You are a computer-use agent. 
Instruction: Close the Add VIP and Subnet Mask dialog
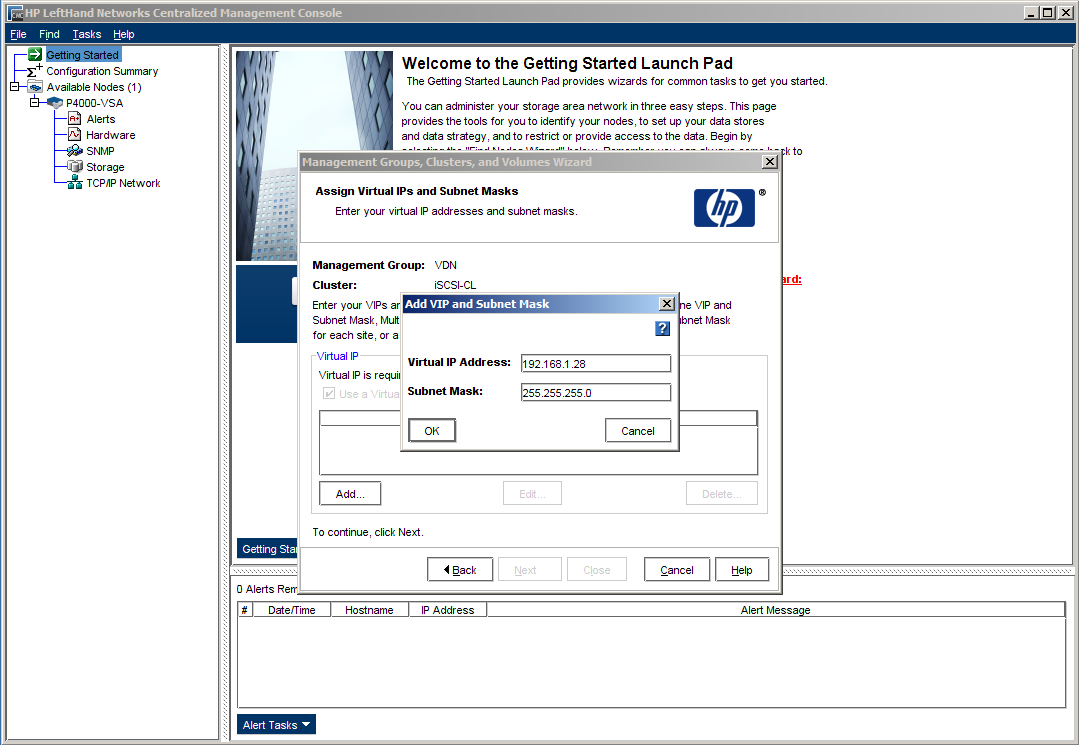(x=667, y=304)
